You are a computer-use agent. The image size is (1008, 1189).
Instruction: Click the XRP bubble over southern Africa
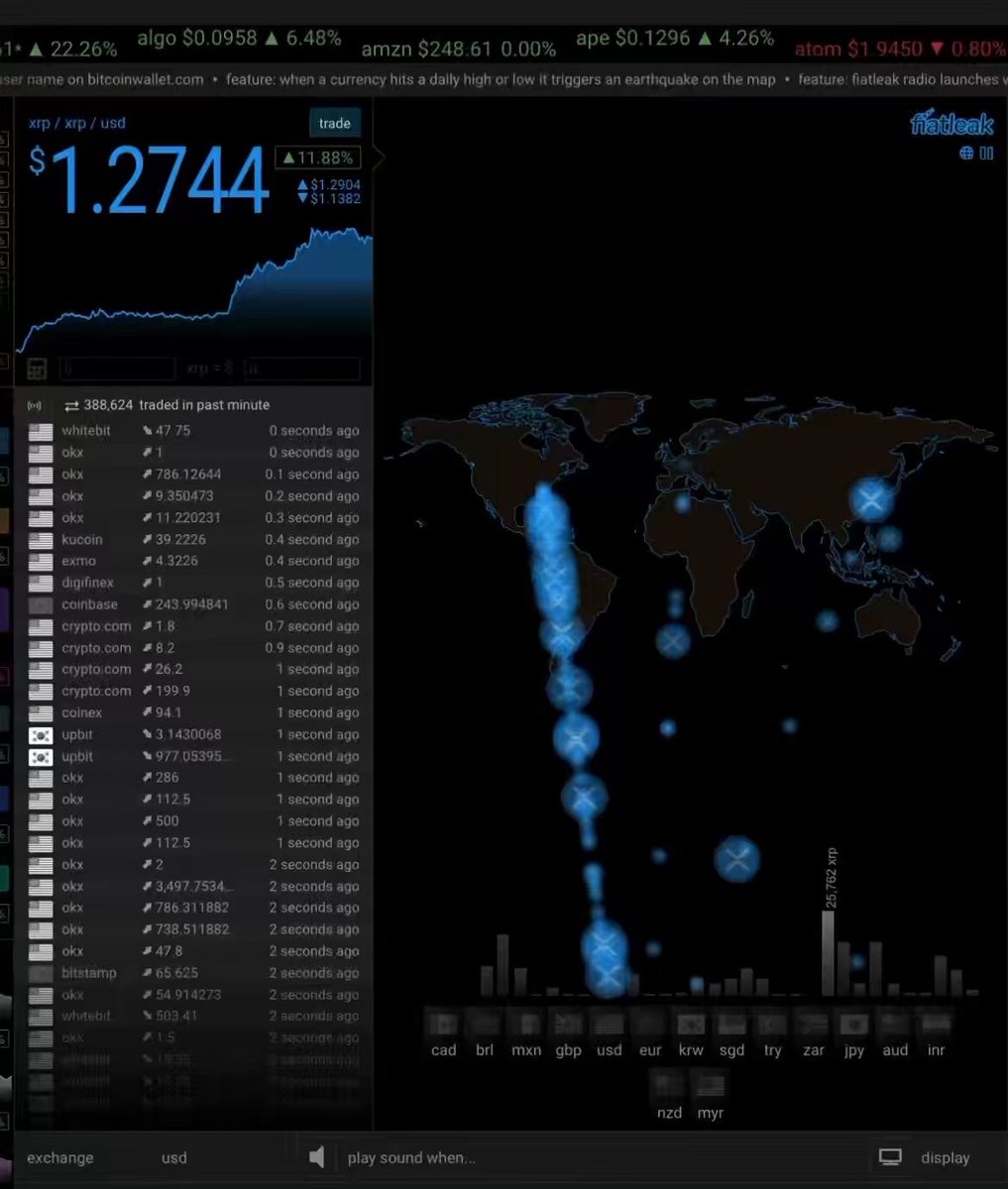coord(673,641)
